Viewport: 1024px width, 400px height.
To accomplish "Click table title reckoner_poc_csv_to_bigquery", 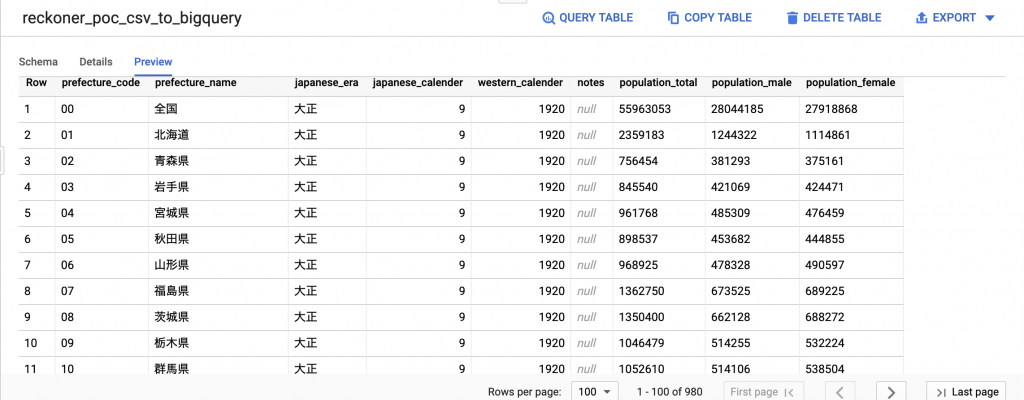I will point(131,18).
